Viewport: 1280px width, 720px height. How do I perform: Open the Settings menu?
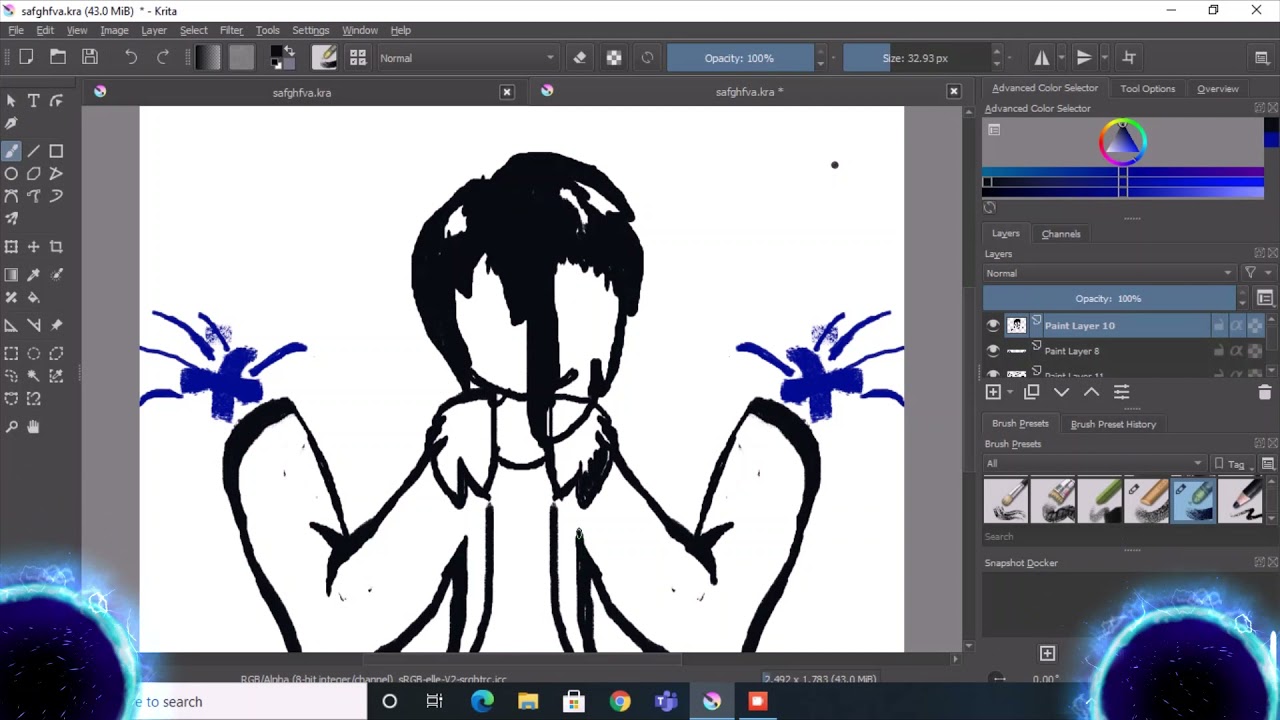pyautogui.click(x=310, y=30)
